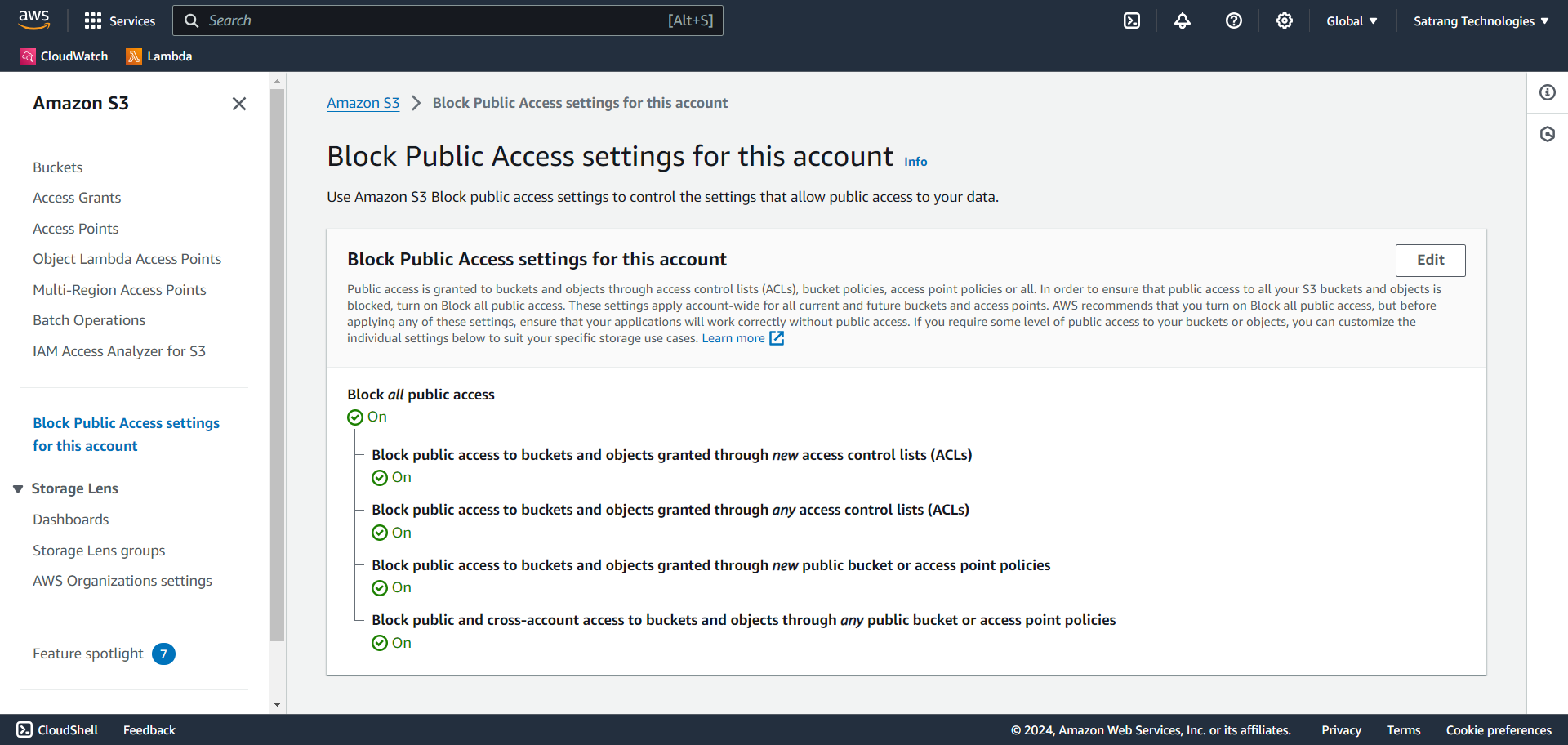Click the AWS logo home icon
The height and width of the screenshot is (745, 1568).
[x=33, y=20]
